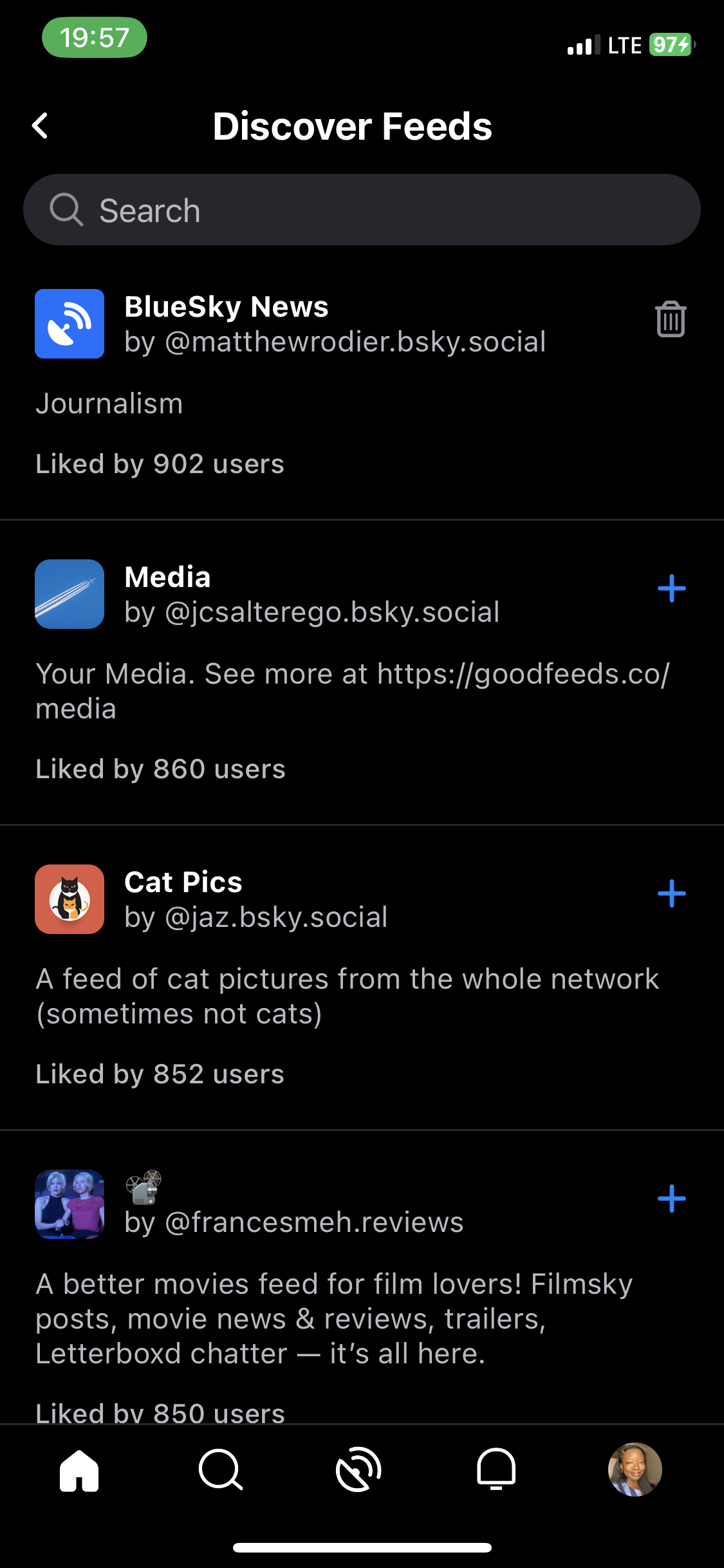
Task: Go to the Home tab
Action: tap(79, 1470)
